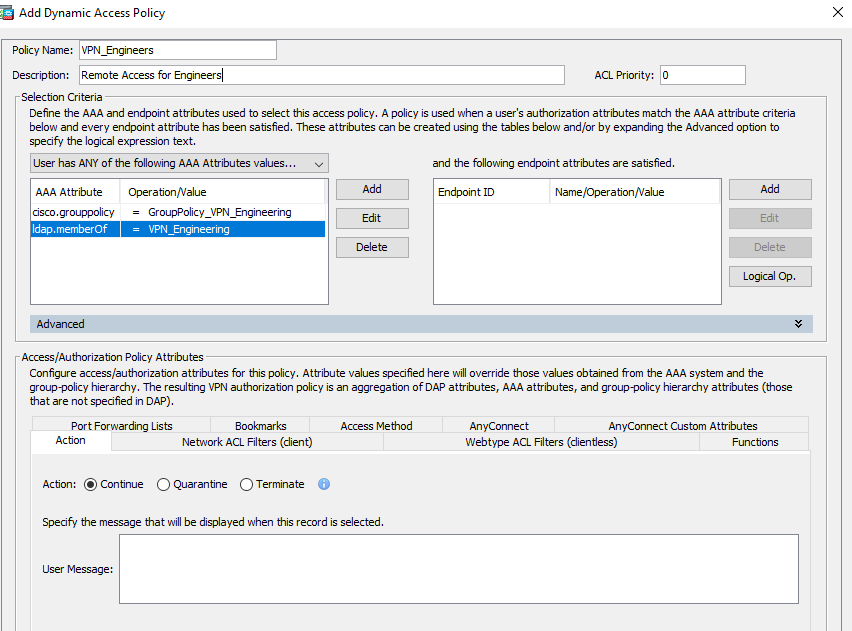Close the Add Dynamic Access Policy dialog

tap(836, 13)
